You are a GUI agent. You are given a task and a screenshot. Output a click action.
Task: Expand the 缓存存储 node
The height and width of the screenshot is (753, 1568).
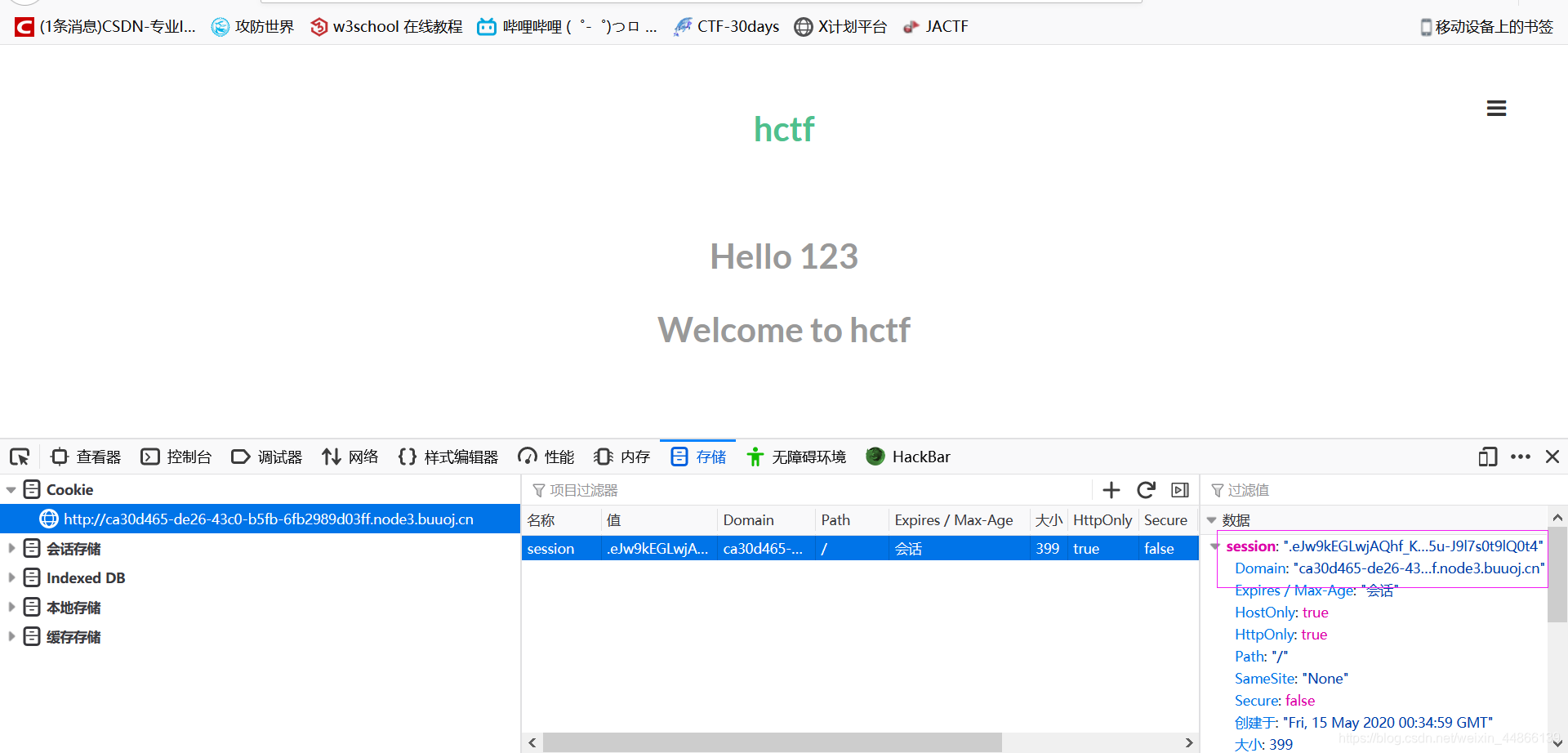(x=11, y=636)
